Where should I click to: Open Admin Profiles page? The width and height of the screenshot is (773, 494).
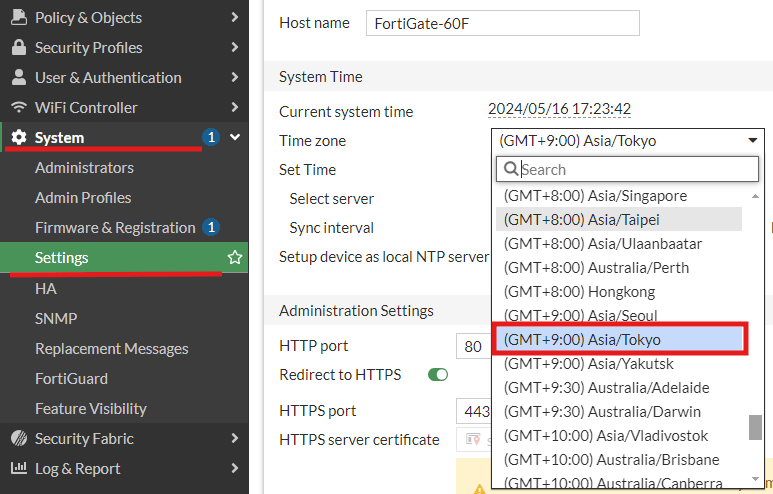point(83,198)
